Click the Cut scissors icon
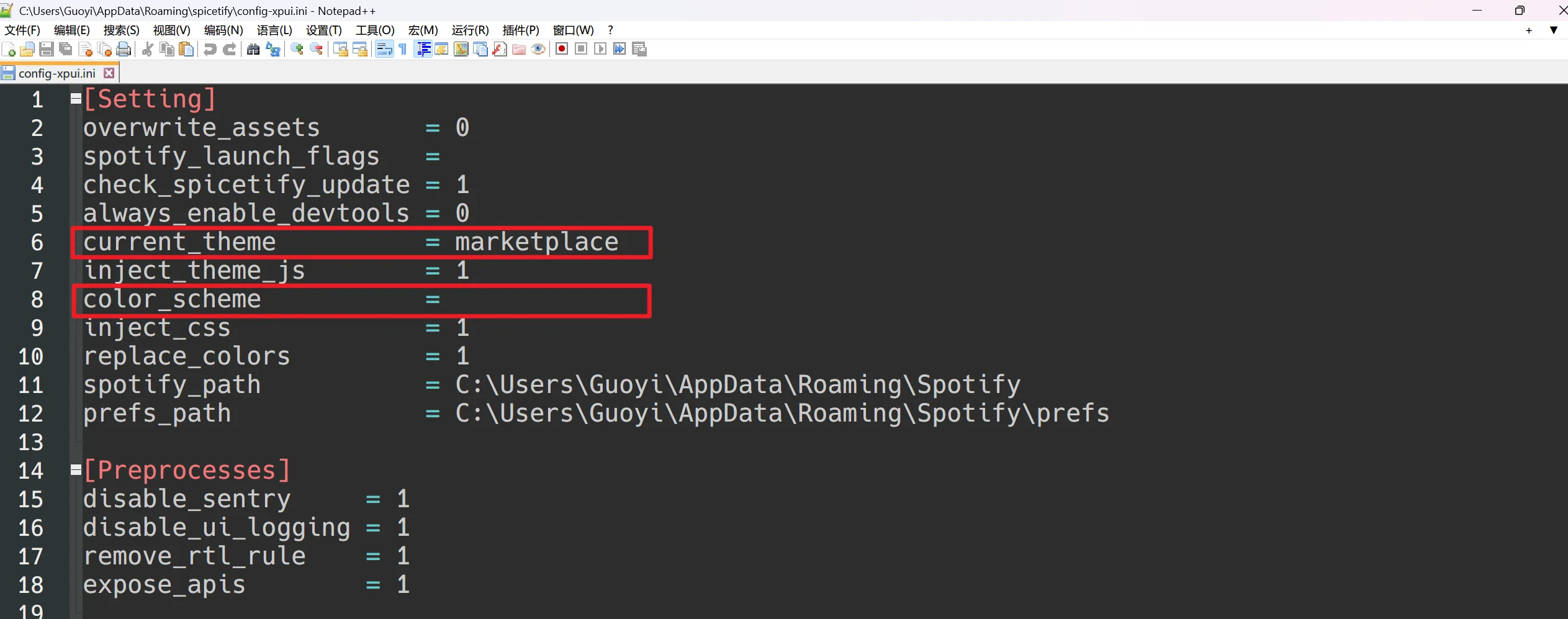Screen dimensions: 1568x619 tap(148, 49)
